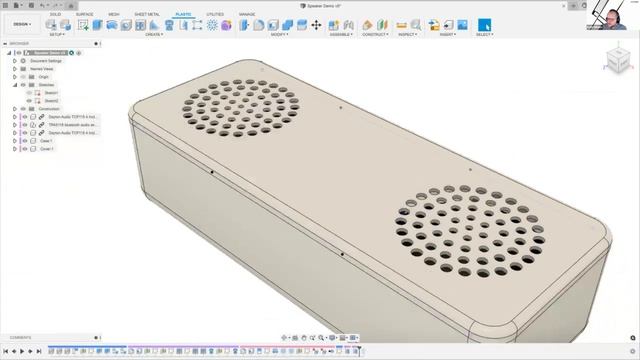Open the File menu icon
The width and height of the screenshot is (640, 360).
[16, 5]
